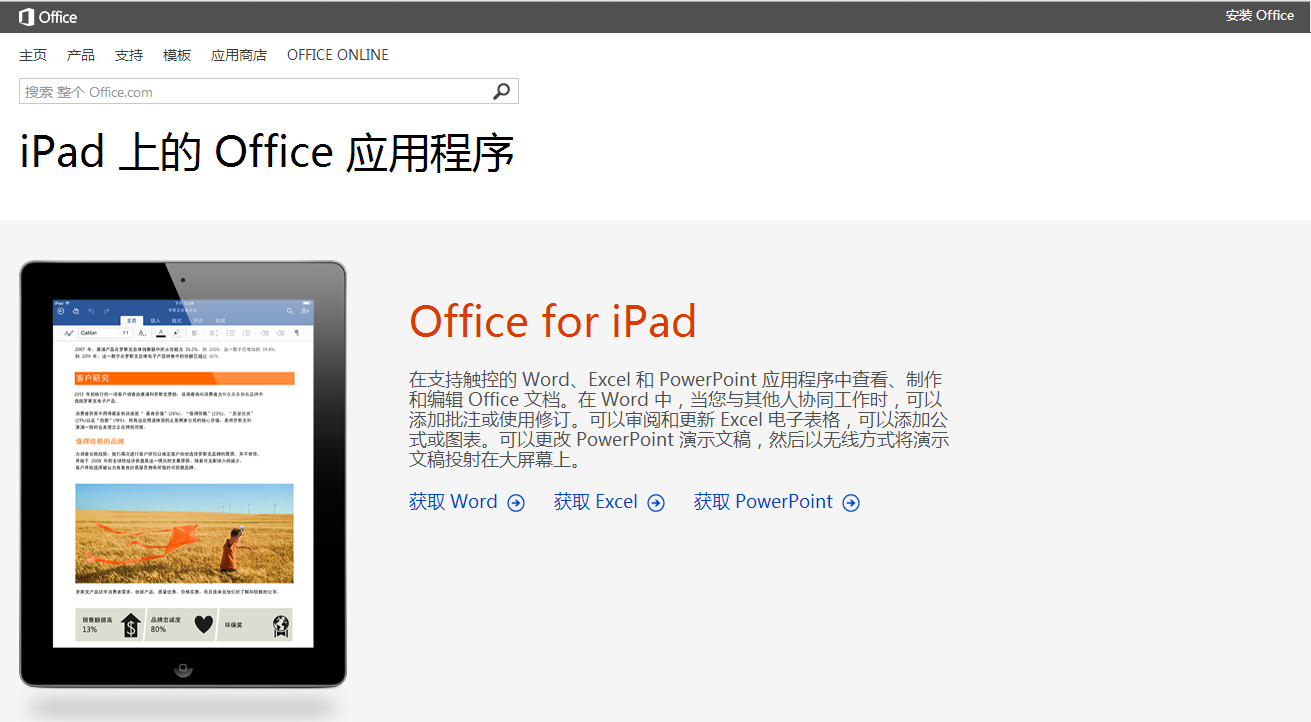
Task: Click the Office for iPad heading
Action: point(553,322)
